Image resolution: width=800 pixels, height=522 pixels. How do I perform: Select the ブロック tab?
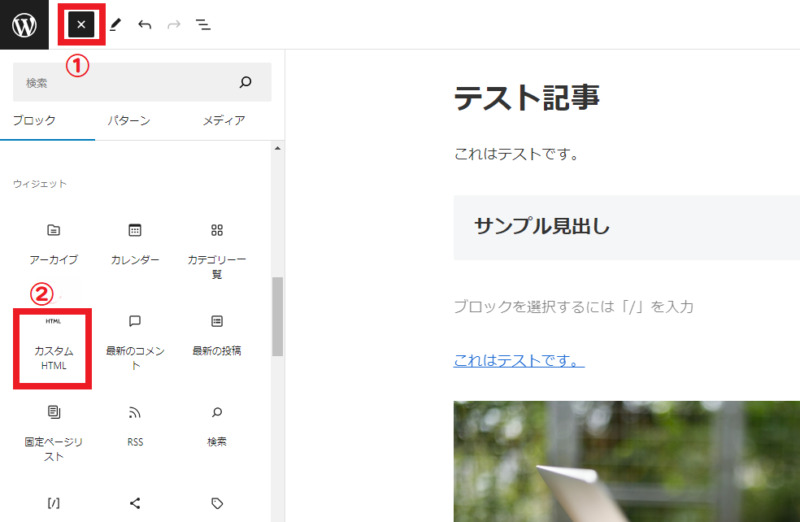[34, 121]
